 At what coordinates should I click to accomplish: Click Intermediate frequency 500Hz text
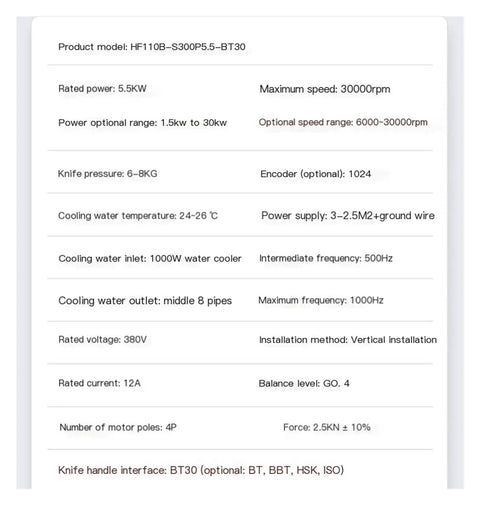coord(326,258)
